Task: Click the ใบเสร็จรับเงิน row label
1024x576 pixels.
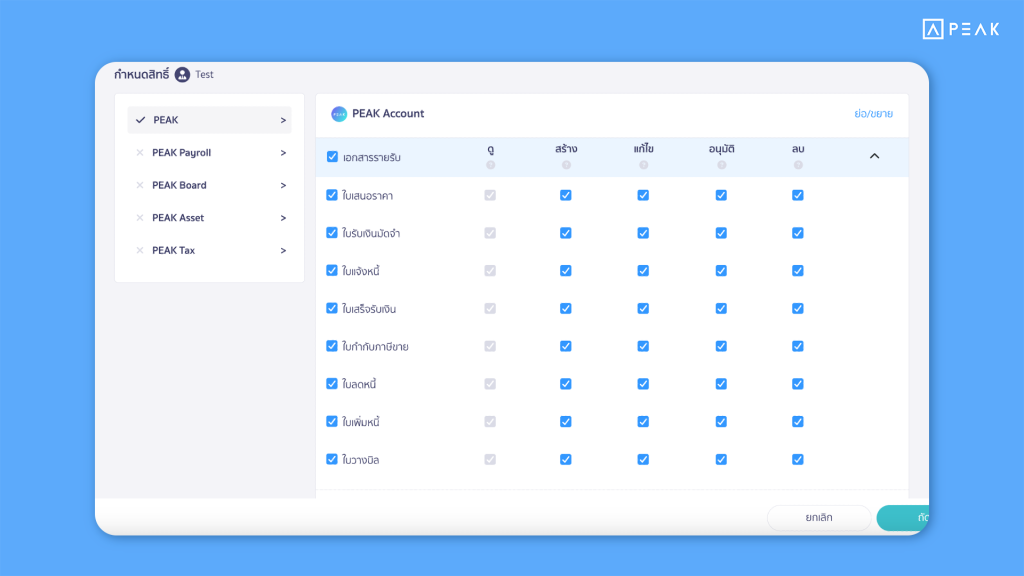Action: 369,309
